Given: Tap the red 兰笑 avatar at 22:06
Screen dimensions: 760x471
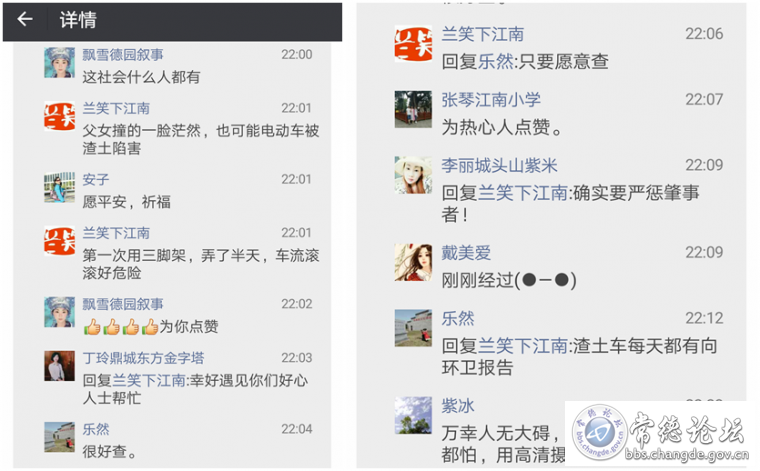Looking at the screenshot, I should click(413, 44).
